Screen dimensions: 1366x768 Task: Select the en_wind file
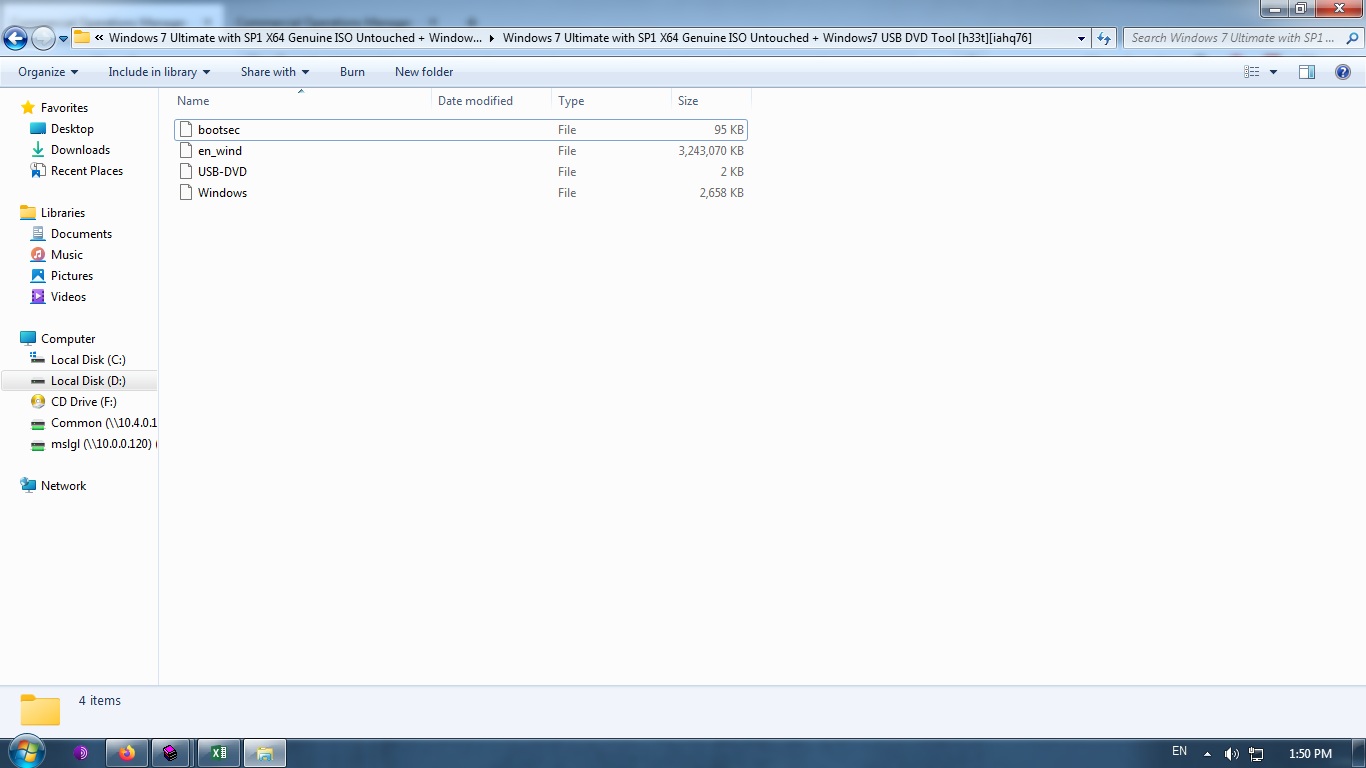(x=461, y=151)
